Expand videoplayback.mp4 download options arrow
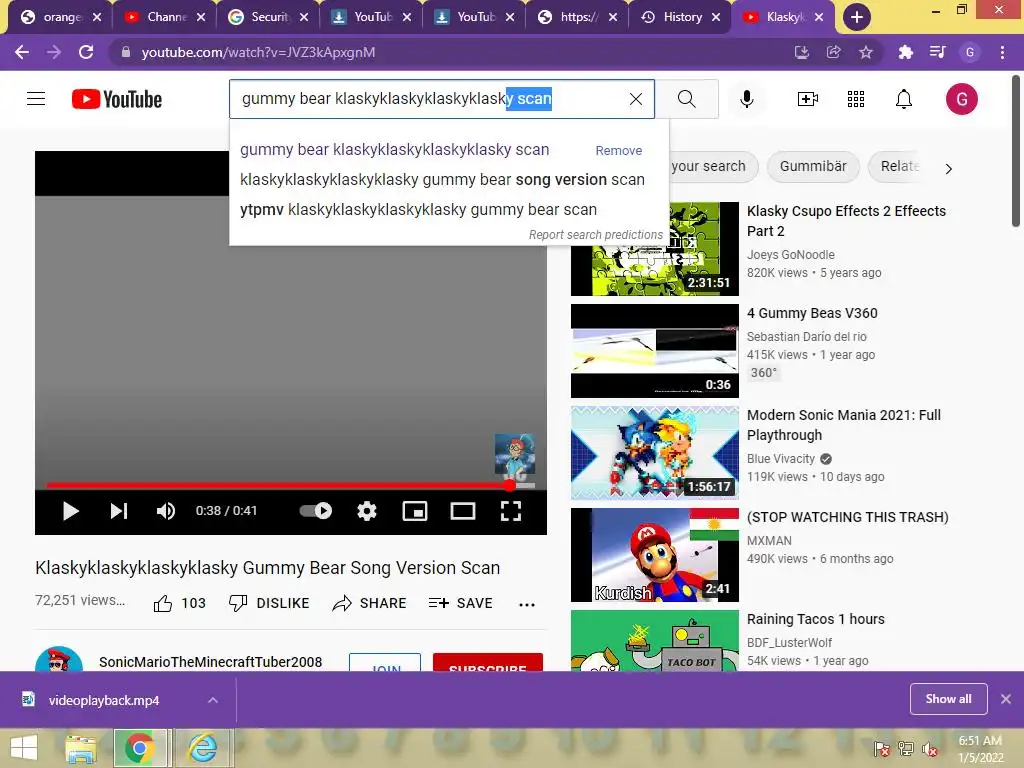The image size is (1024, 768). point(213,700)
